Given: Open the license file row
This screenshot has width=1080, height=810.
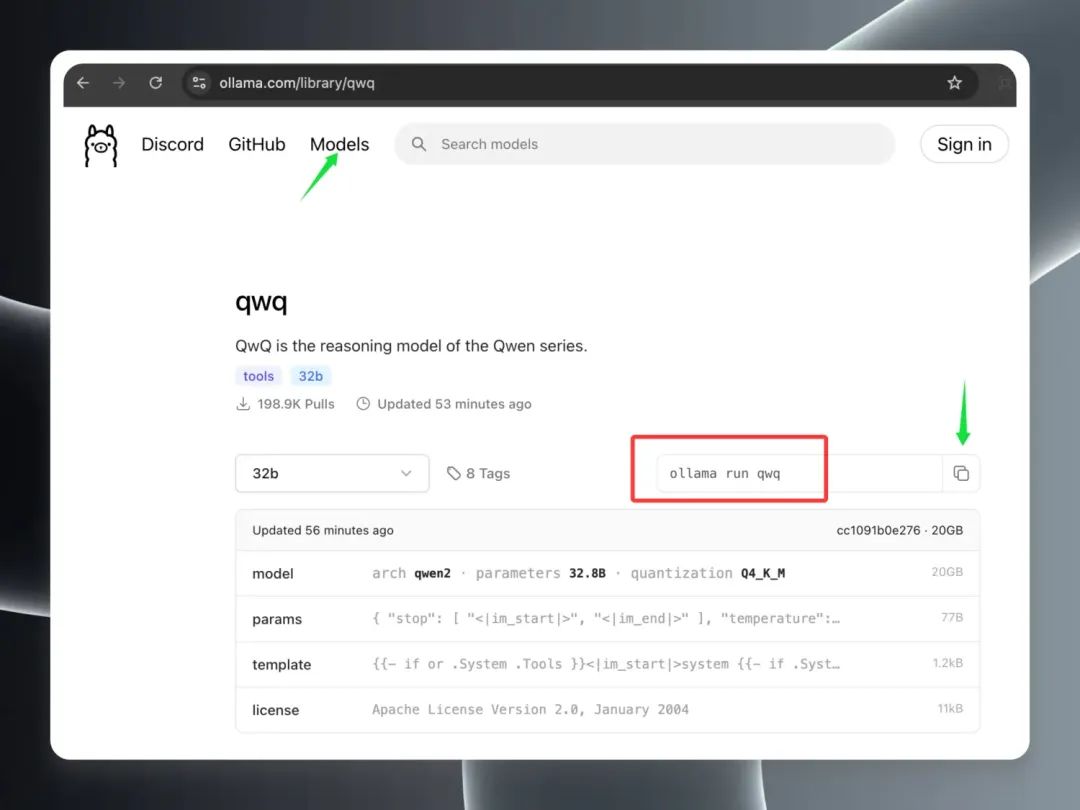Looking at the screenshot, I should 607,710.
